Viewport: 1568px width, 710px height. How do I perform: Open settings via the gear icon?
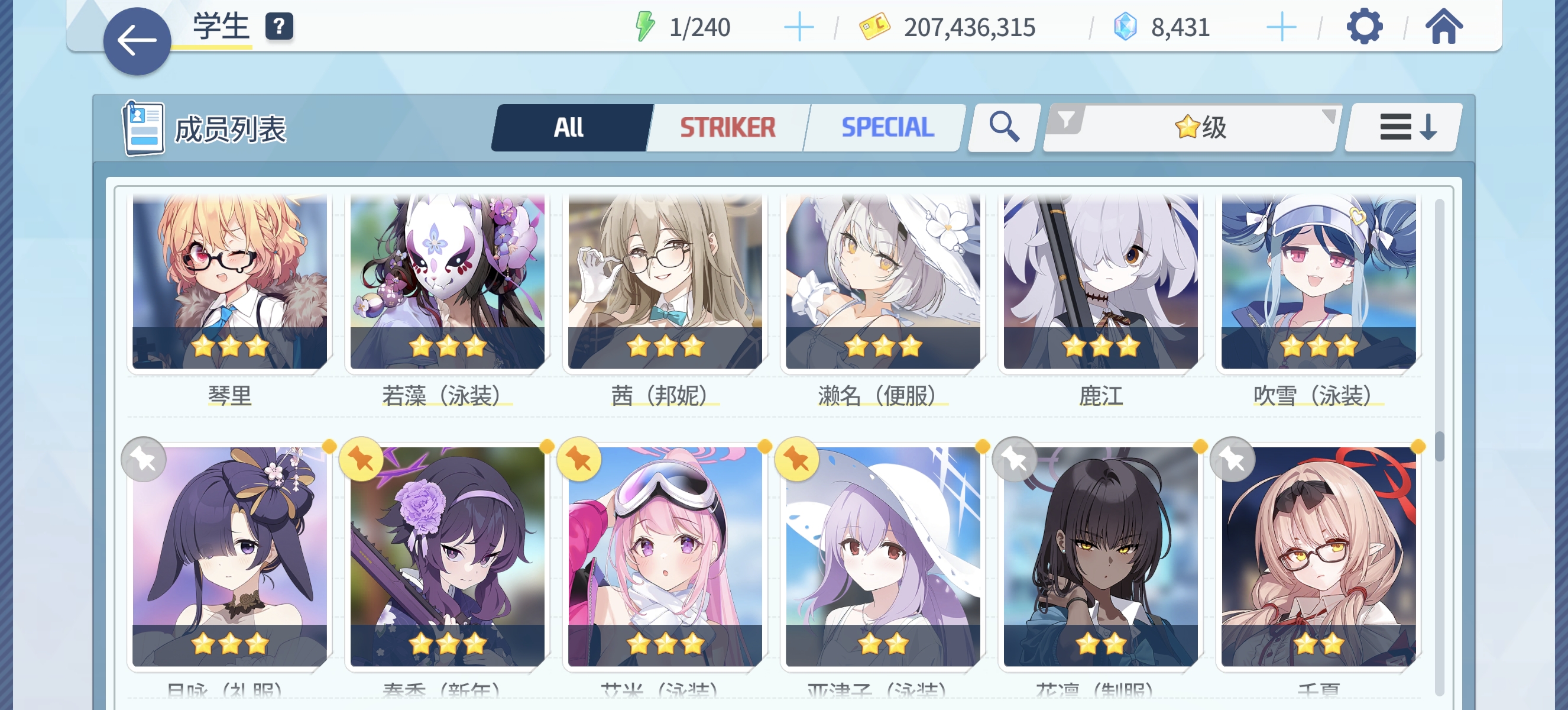[x=1364, y=27]
